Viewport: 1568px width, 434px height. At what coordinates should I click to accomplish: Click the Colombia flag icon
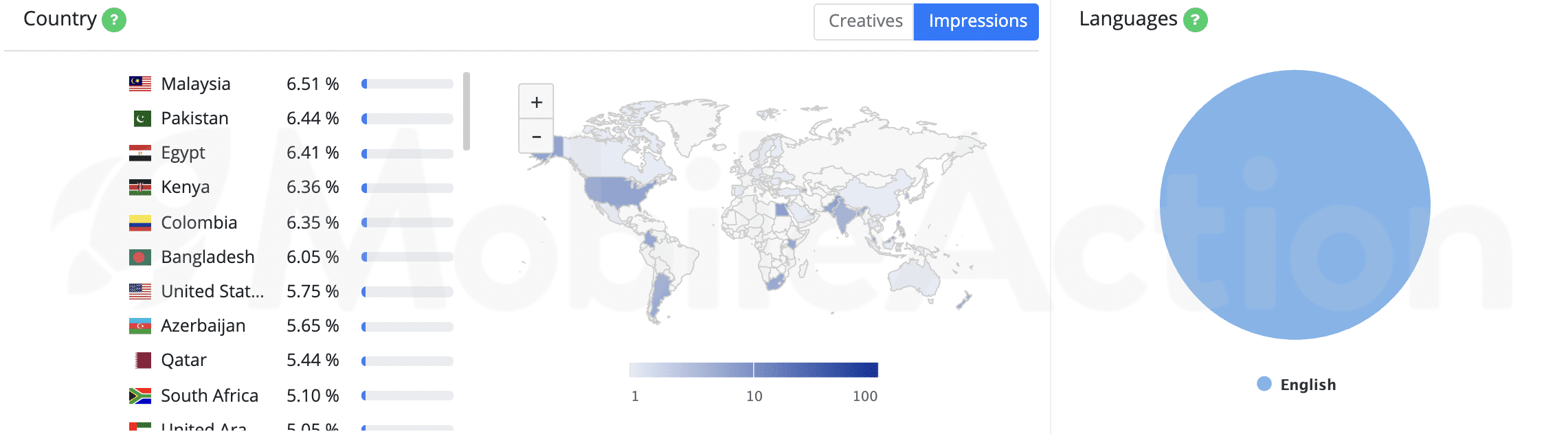point(140,222)
